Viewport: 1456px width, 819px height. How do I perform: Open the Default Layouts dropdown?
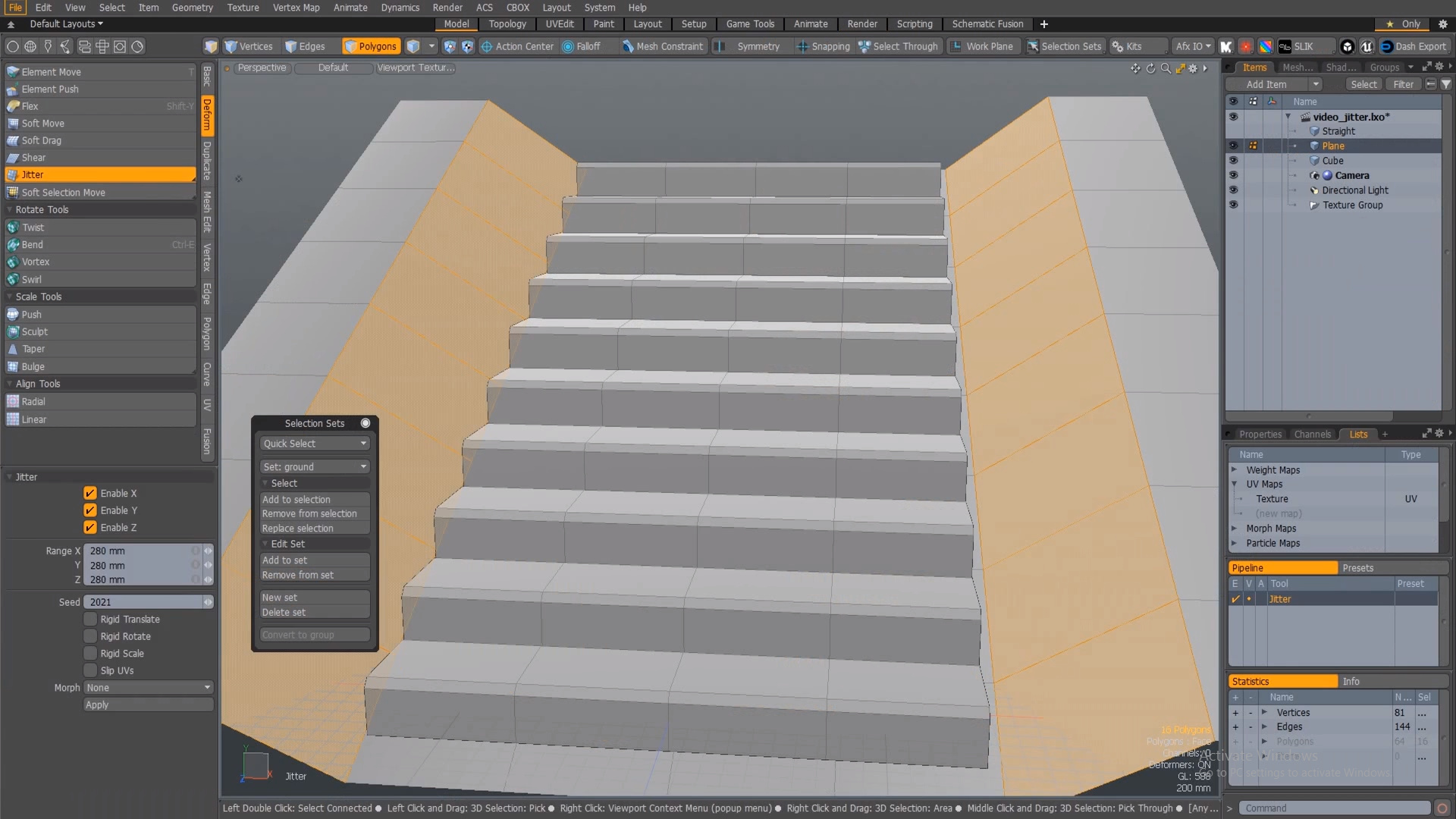[66, 24]
